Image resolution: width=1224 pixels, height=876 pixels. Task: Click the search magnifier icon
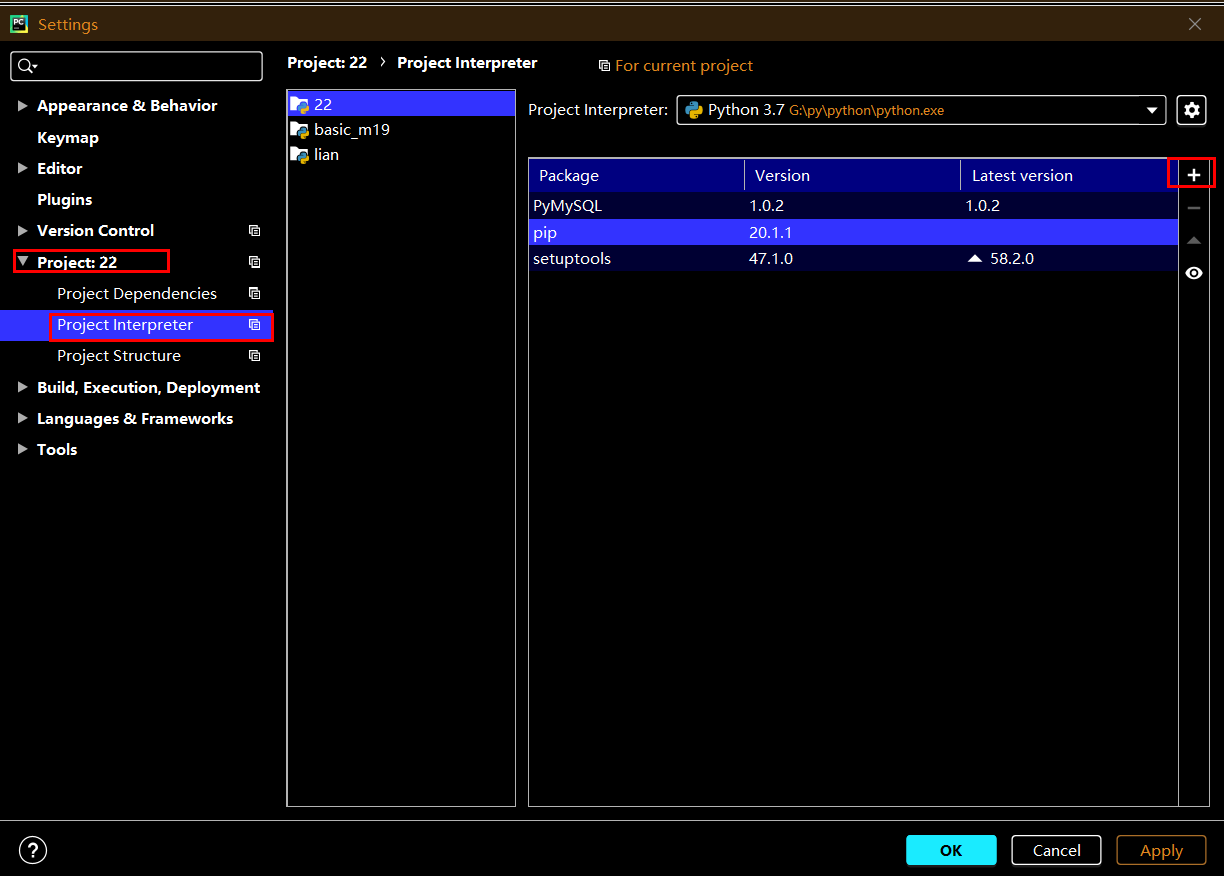click(x=27, y=66)
